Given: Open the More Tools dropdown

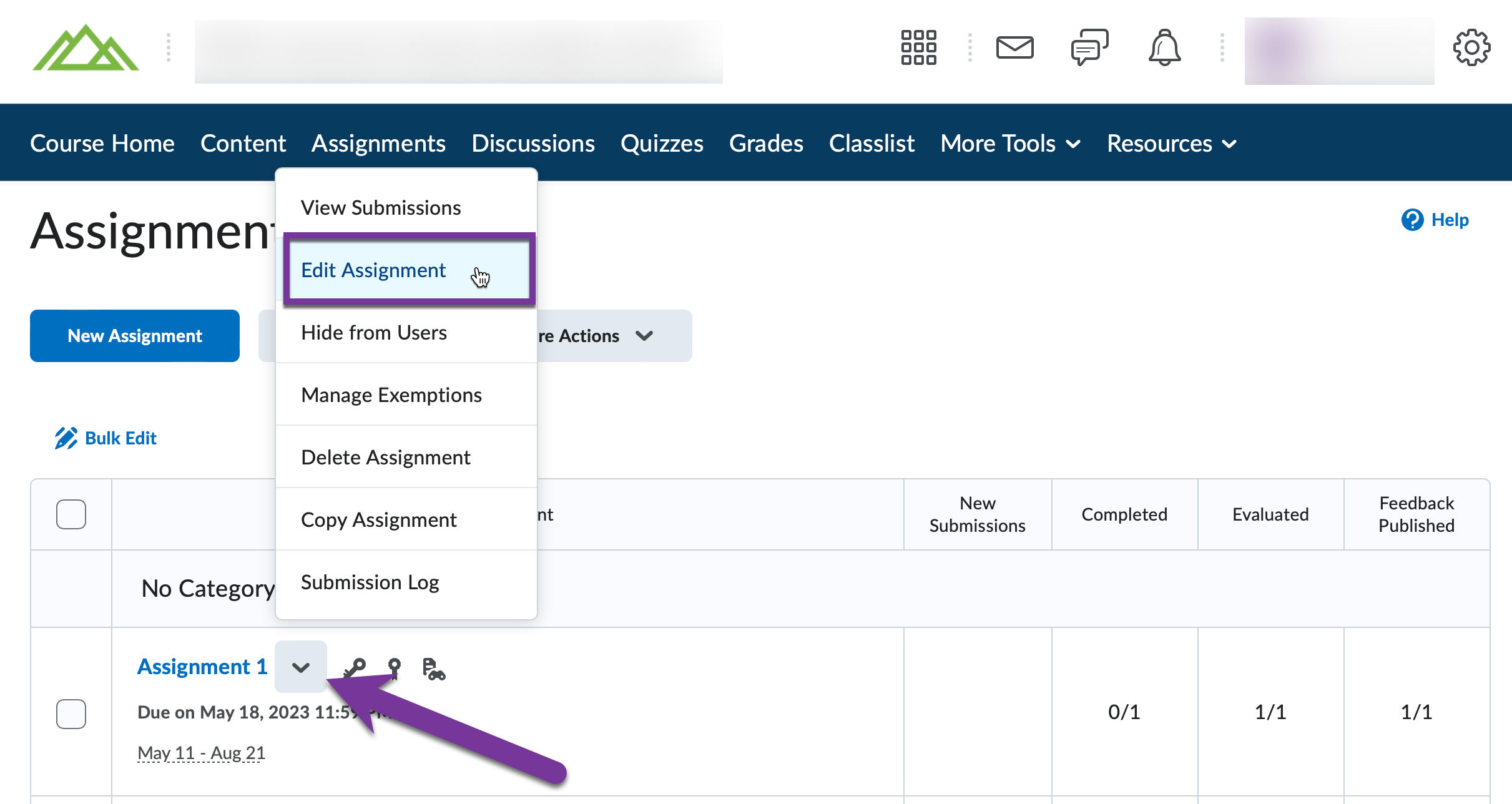Looking at the screenshot, I should click(x=1009, y=143).
